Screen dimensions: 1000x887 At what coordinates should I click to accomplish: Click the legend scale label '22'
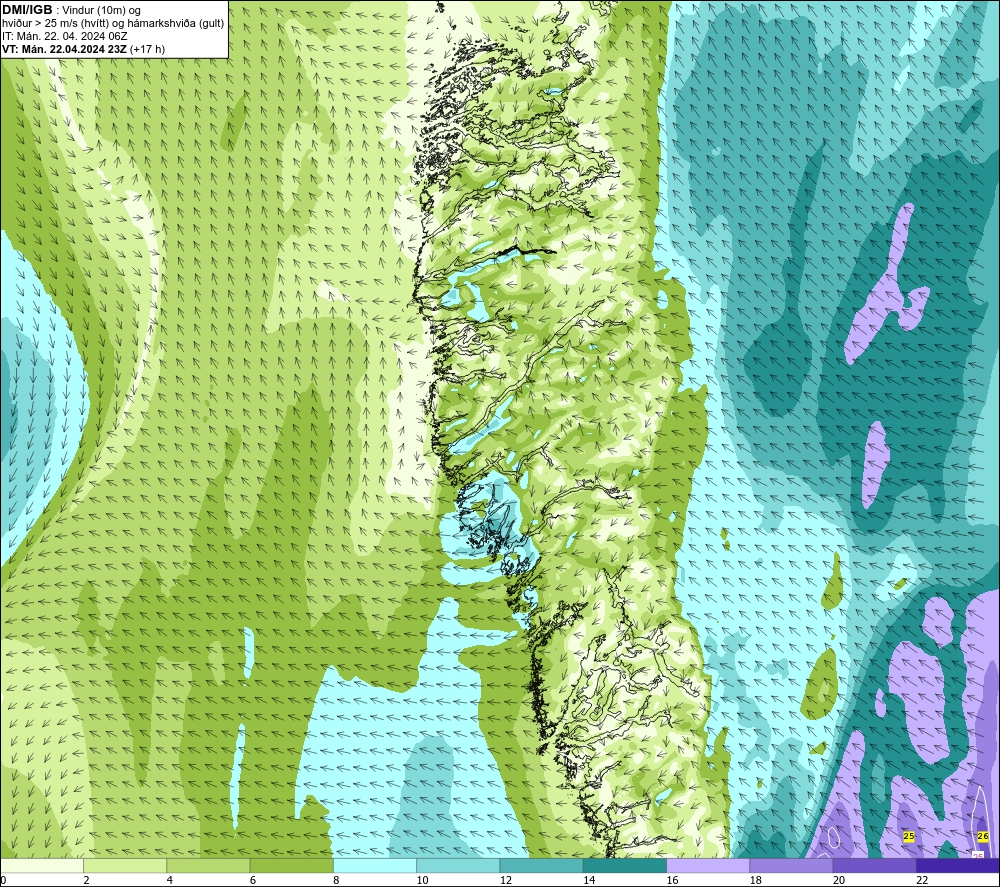coord(922,880)
